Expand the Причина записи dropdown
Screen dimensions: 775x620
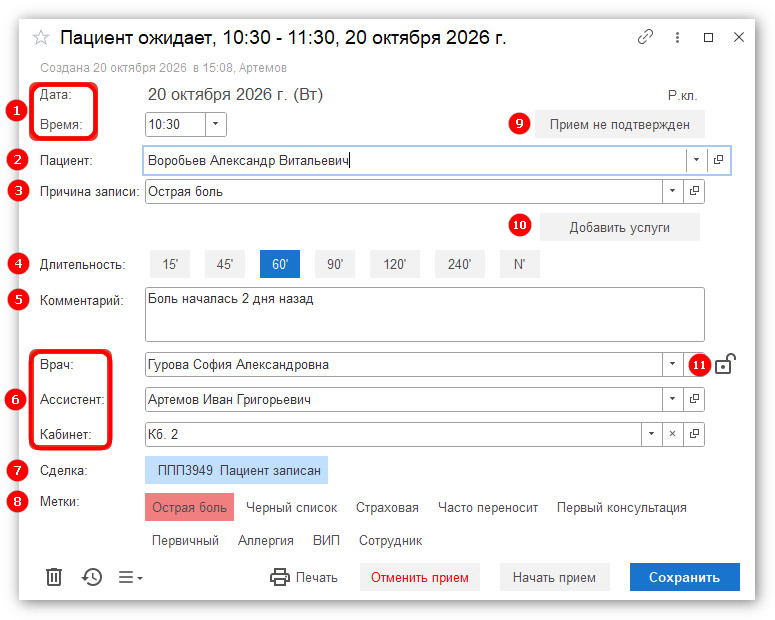tap(672, 191)
